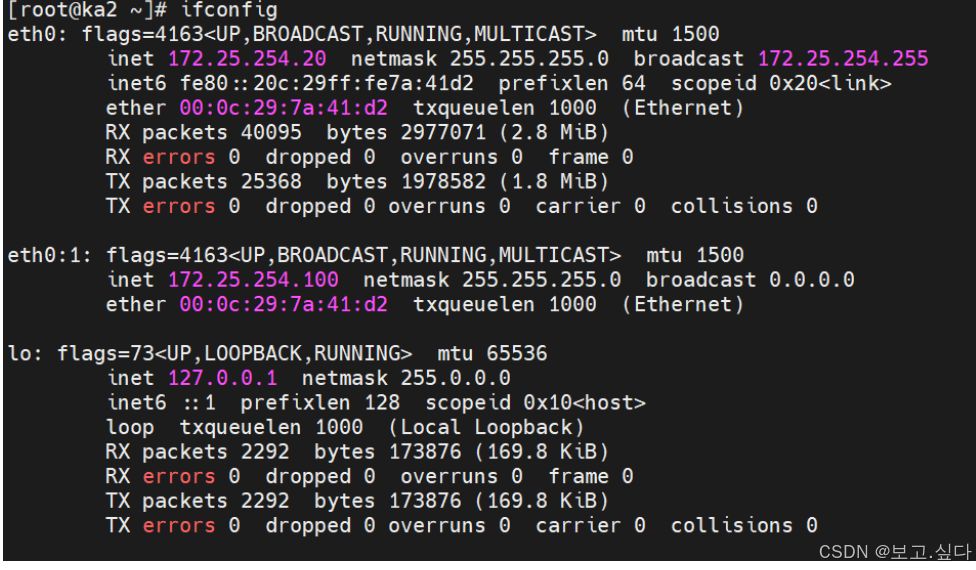Viewport: 976px width, 570px height.
Task: Click the 'prefixlen 128' value
Action: [x=321, y=403]
